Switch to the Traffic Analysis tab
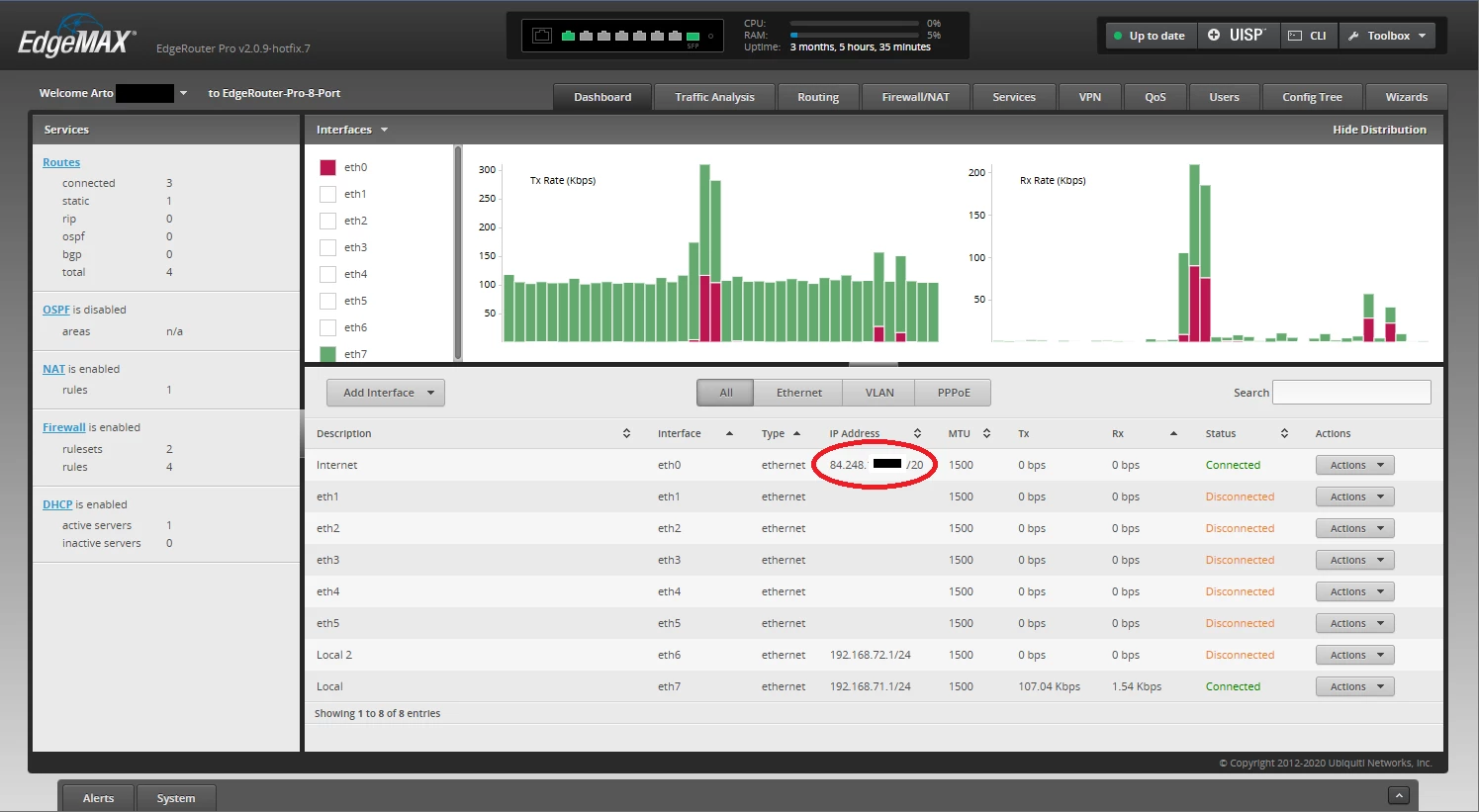The height and width of the screenshot is (812, 1479). click(714, 97)
